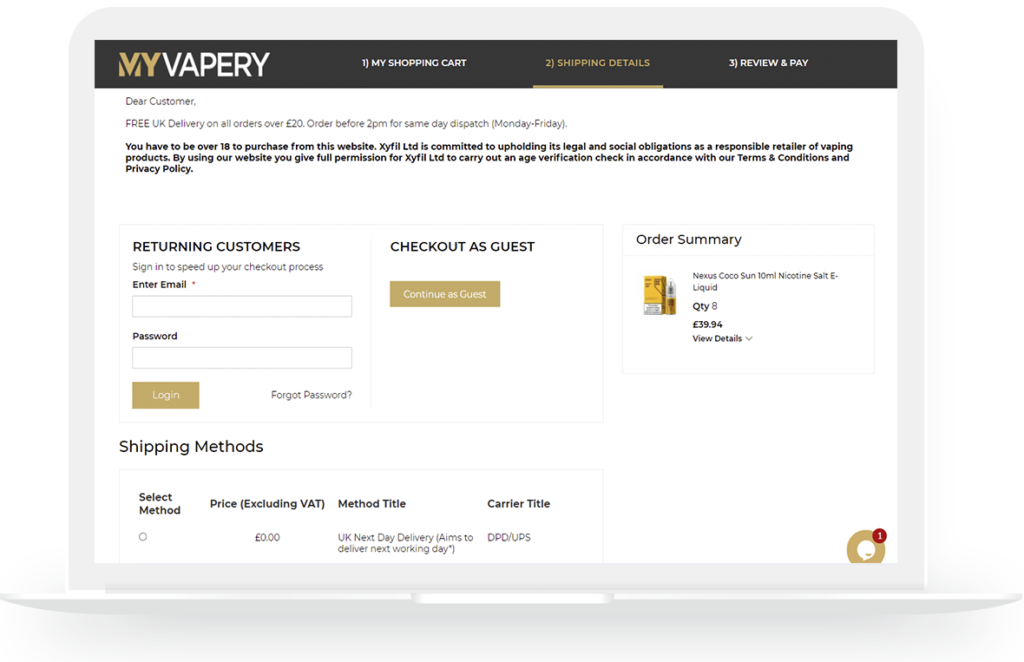This screenshot has width=1024, height=662.
Task: Follow the Forgot Password? link
Action: (x=311, y=395)
